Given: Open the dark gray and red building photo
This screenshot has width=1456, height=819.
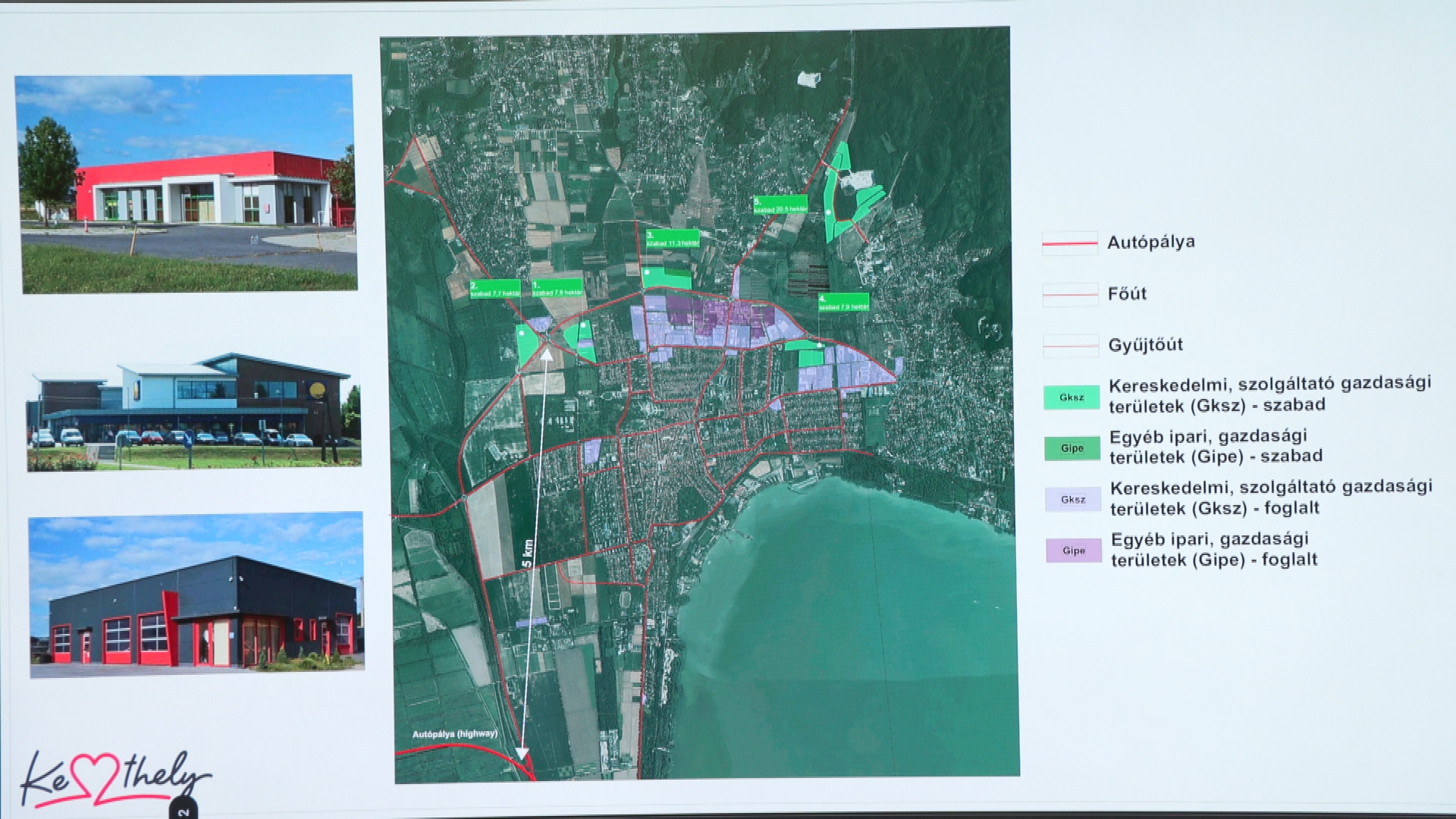Looking at the screenshot, I should tap(196, 595).
